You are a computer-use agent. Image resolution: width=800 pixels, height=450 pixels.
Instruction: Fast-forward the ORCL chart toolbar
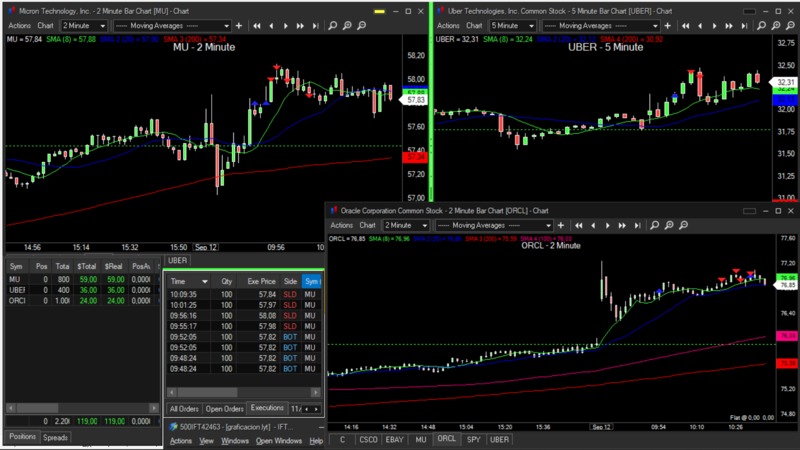(622, 226)
